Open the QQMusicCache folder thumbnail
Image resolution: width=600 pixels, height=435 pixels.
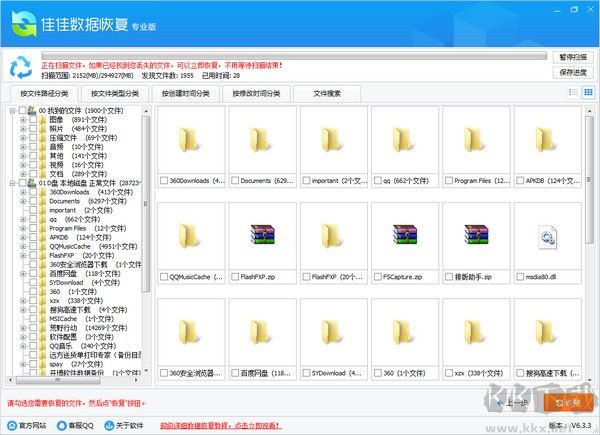(x=191, y=236)
